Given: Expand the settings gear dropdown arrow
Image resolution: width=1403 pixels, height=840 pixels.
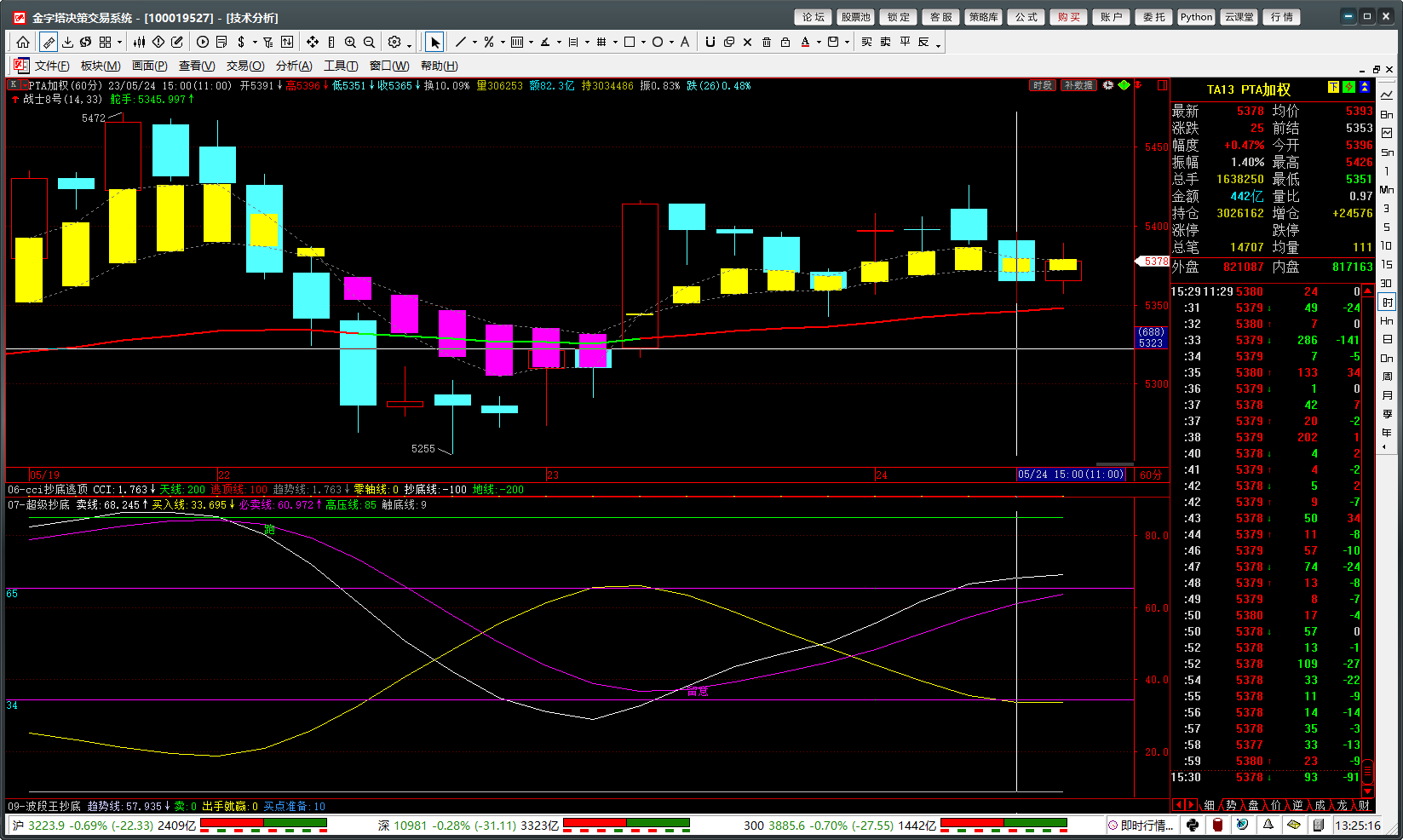Looking at the screenshot, I should pyautogui.click(x=410, y=43).
